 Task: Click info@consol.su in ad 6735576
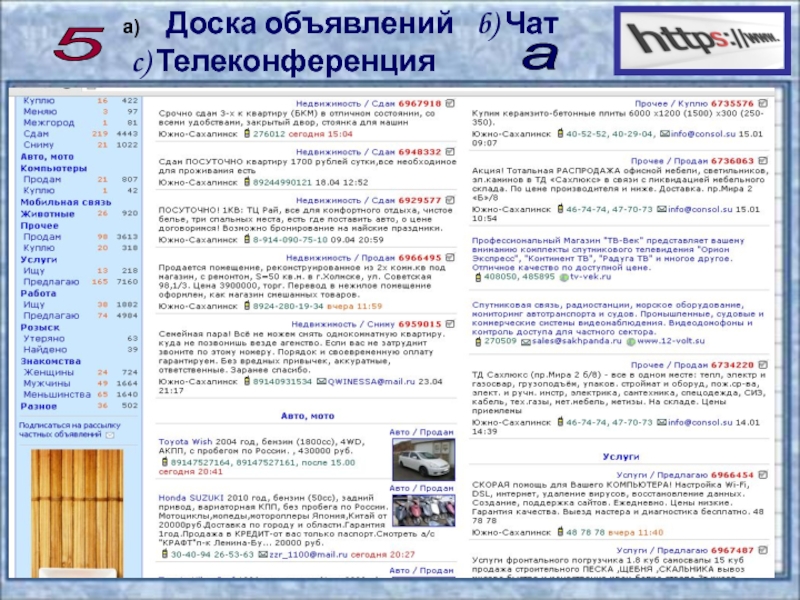point(703,134)
